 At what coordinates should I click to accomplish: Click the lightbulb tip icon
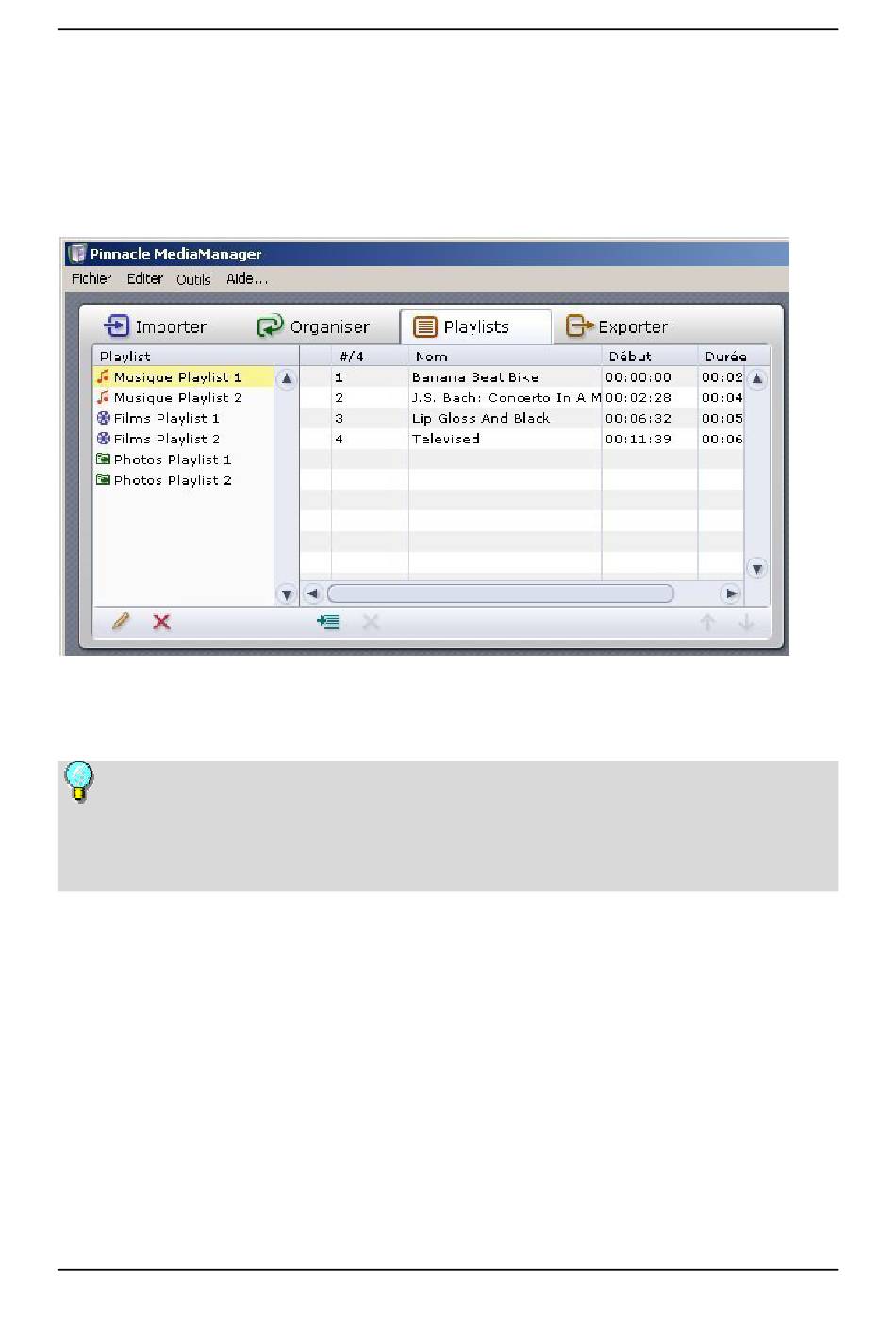(x=79, y=782)
